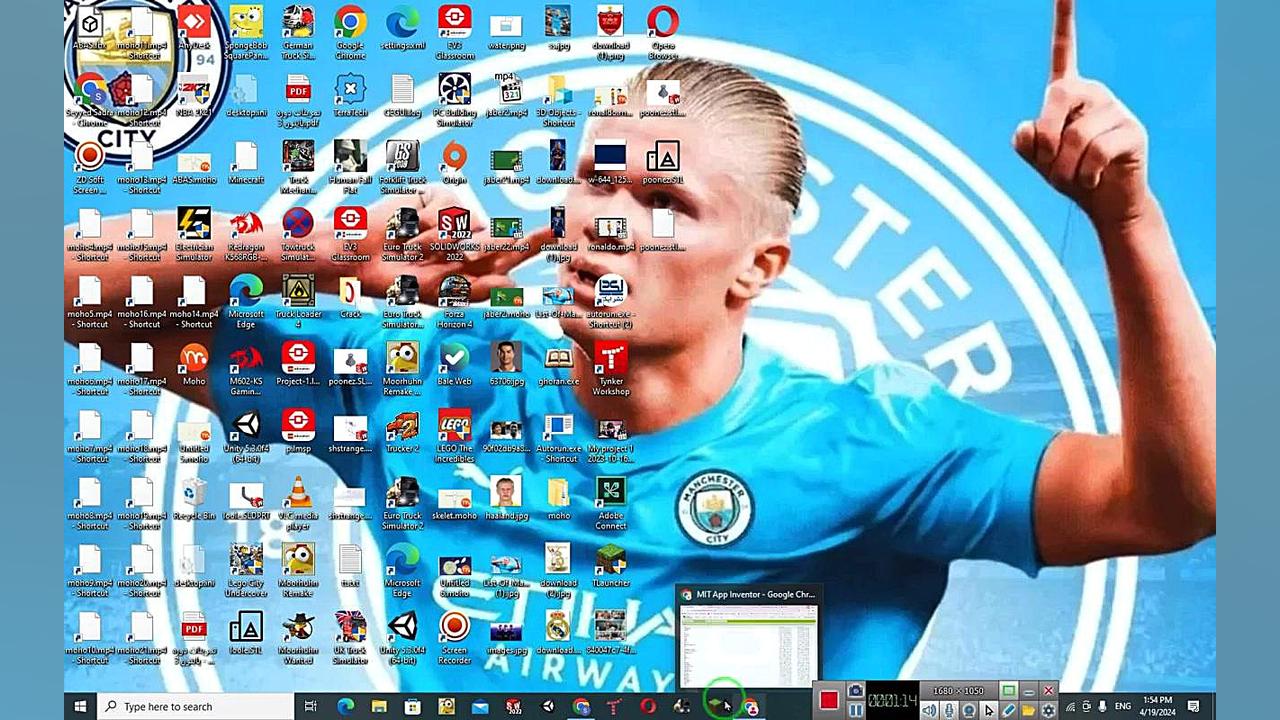Open File Explorer from the taskbar
Image resolution: width=1280 pixels, height=720 pixels.
379,707
